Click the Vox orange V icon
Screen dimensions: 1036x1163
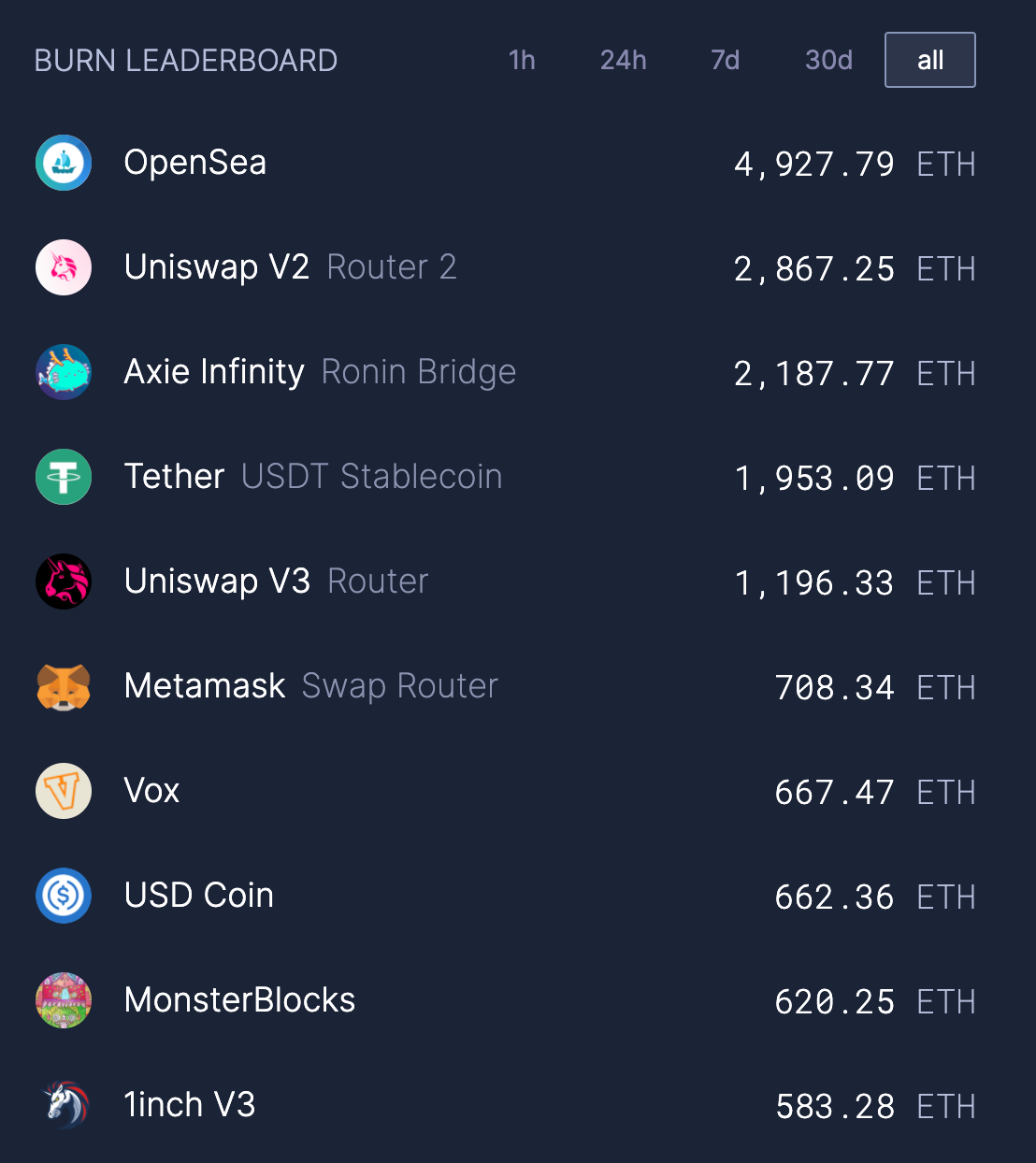[64, 791]
